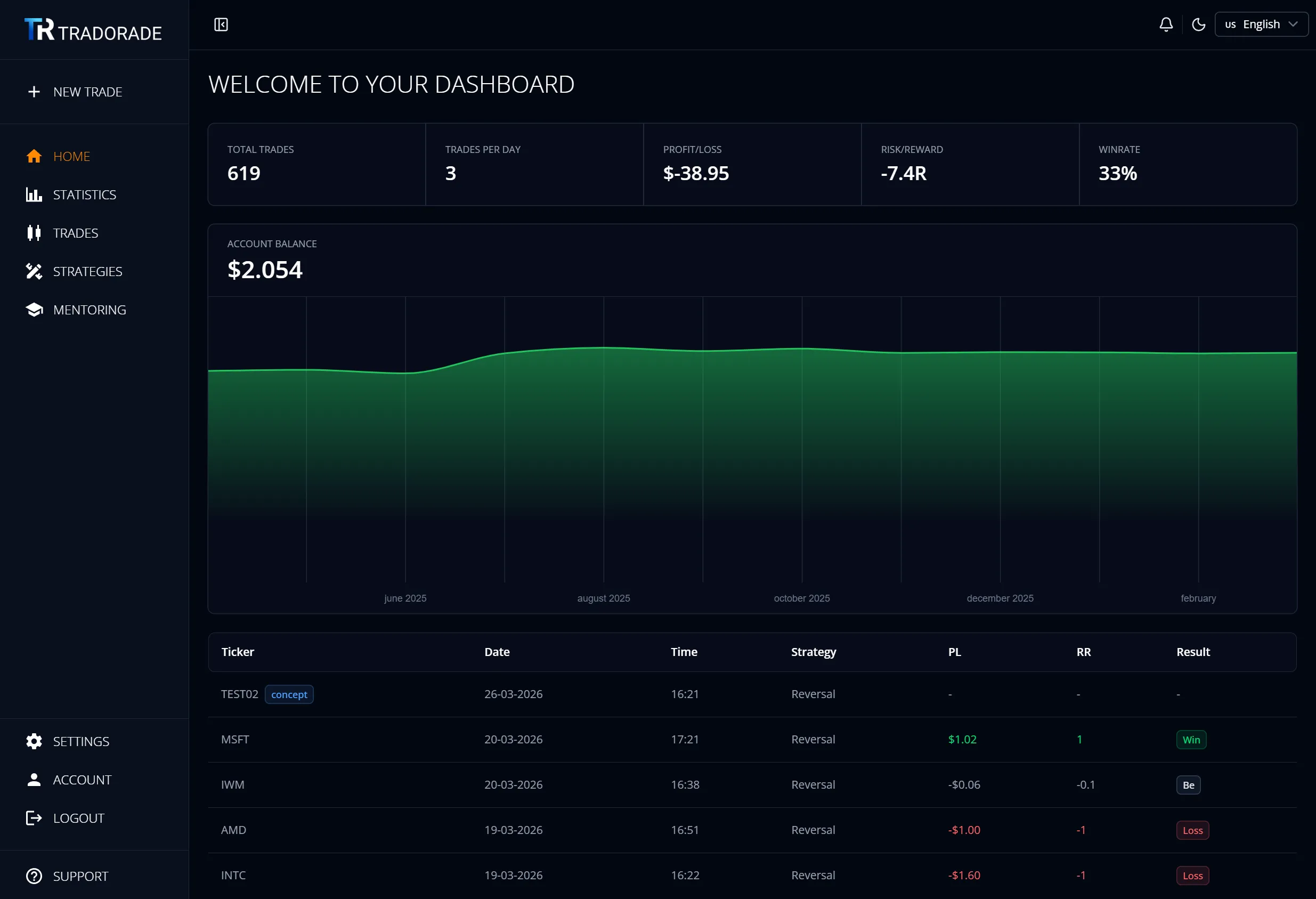Click inside the account balance chart

[x=736, y=448]
